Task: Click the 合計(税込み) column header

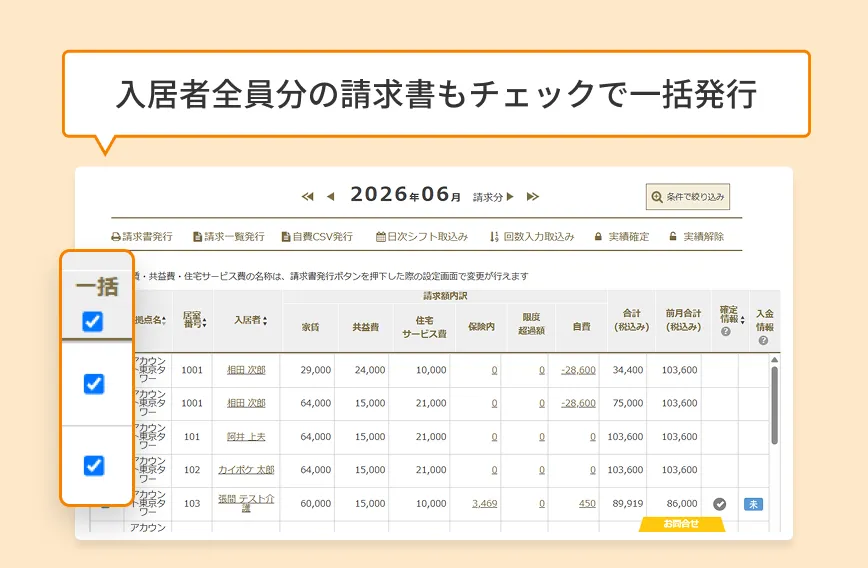Action: pos(632,320)
